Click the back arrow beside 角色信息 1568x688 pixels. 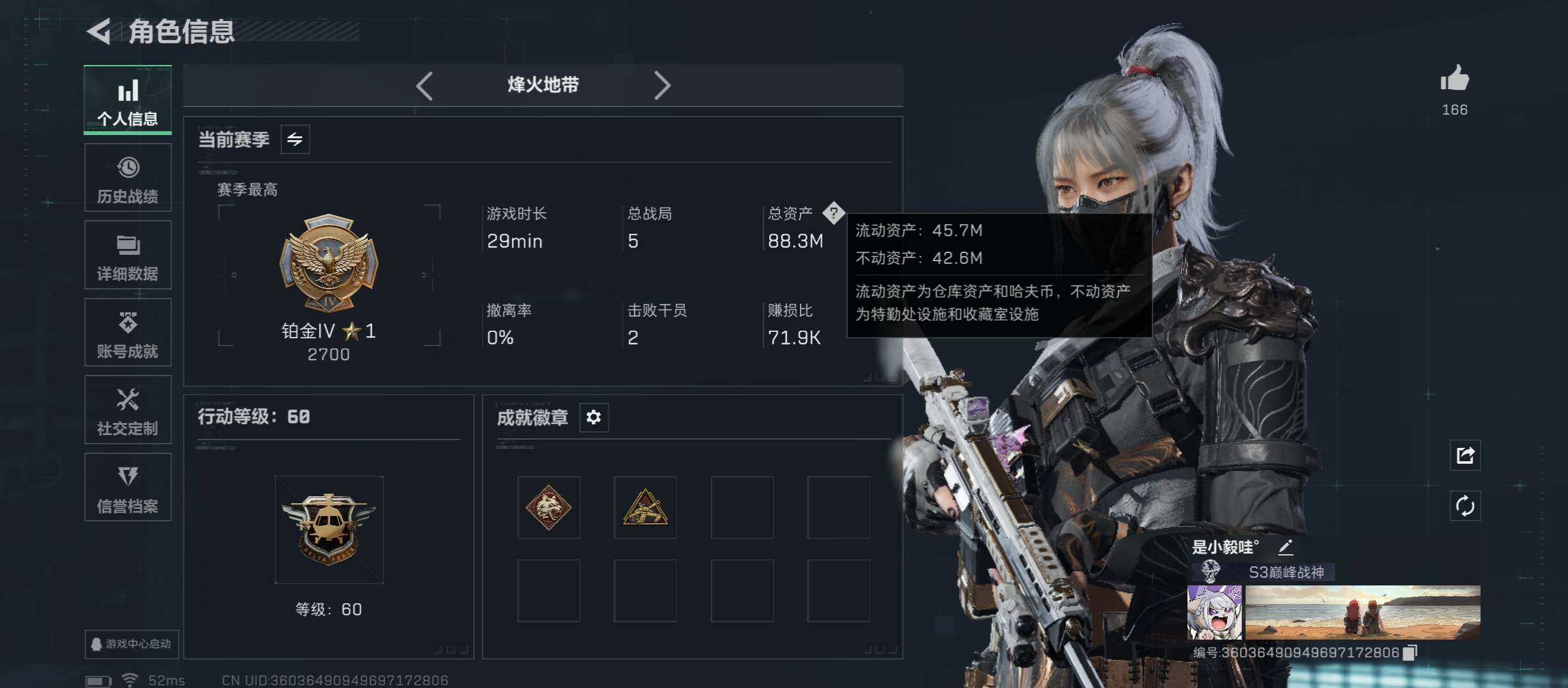tap(99, 31)
